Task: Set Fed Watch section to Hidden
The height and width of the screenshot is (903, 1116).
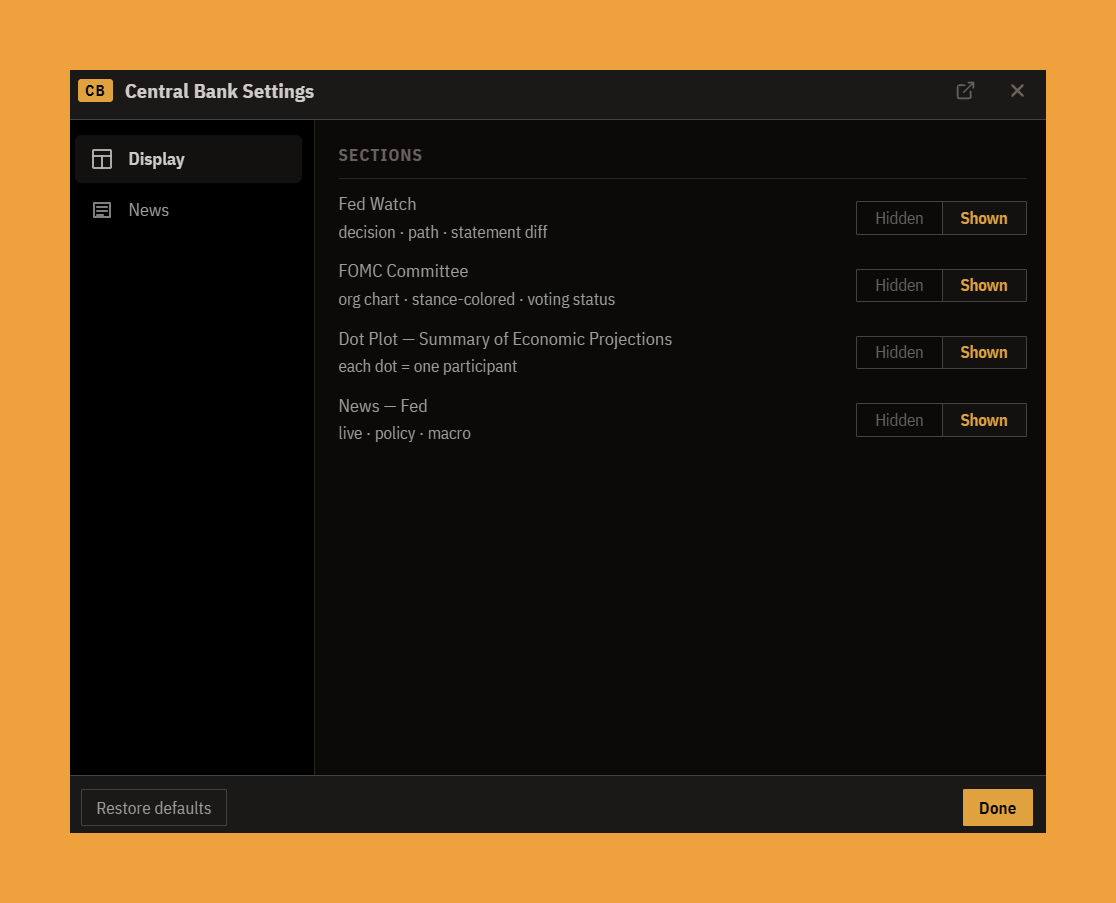Action: (x=899, y=218)
